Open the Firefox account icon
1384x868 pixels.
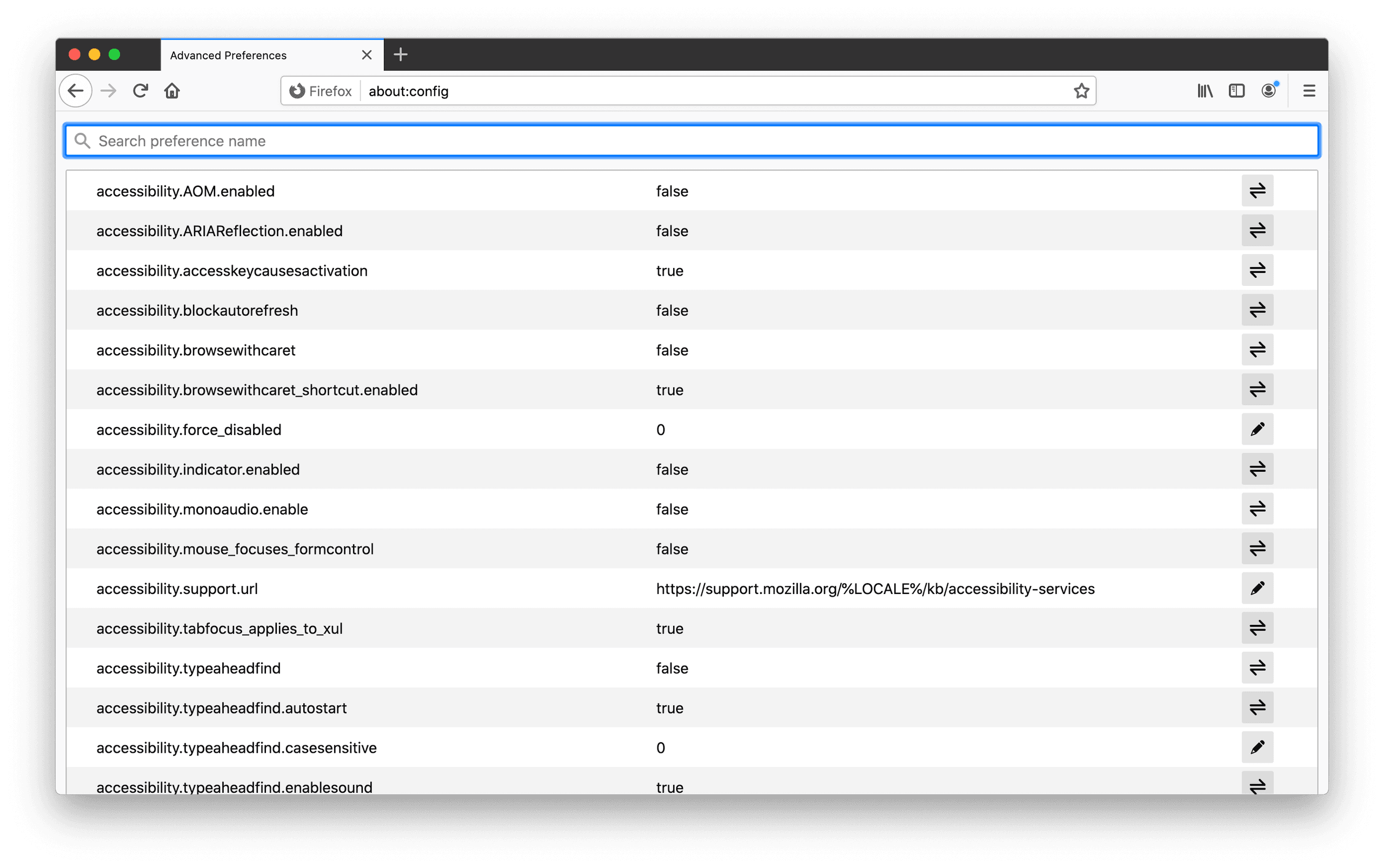tap(1268, 91)
